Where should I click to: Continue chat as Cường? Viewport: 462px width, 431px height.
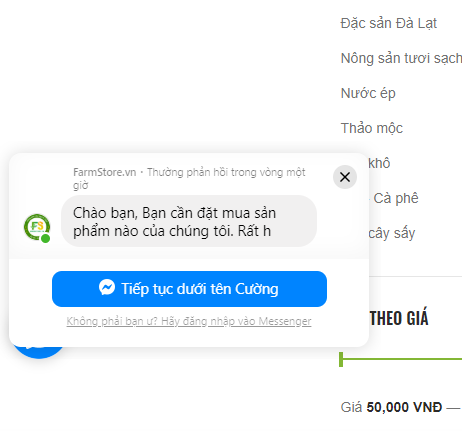click(x=189, y=289)
